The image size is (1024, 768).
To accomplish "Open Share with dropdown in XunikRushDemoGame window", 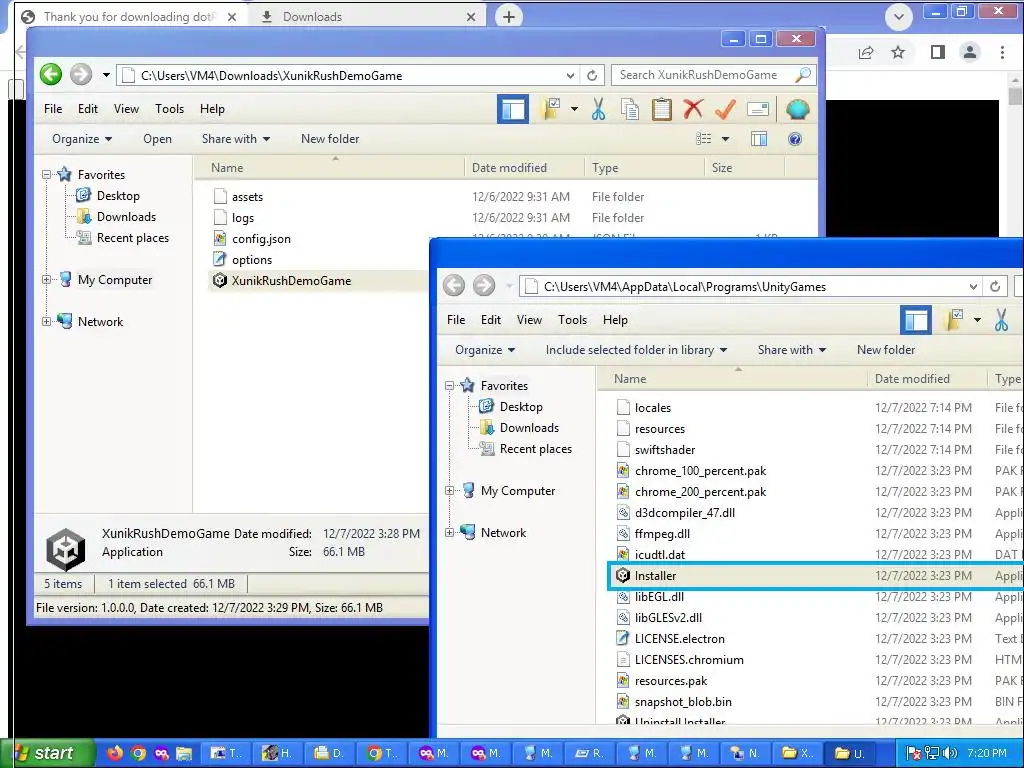I will (x=236, y=138).
